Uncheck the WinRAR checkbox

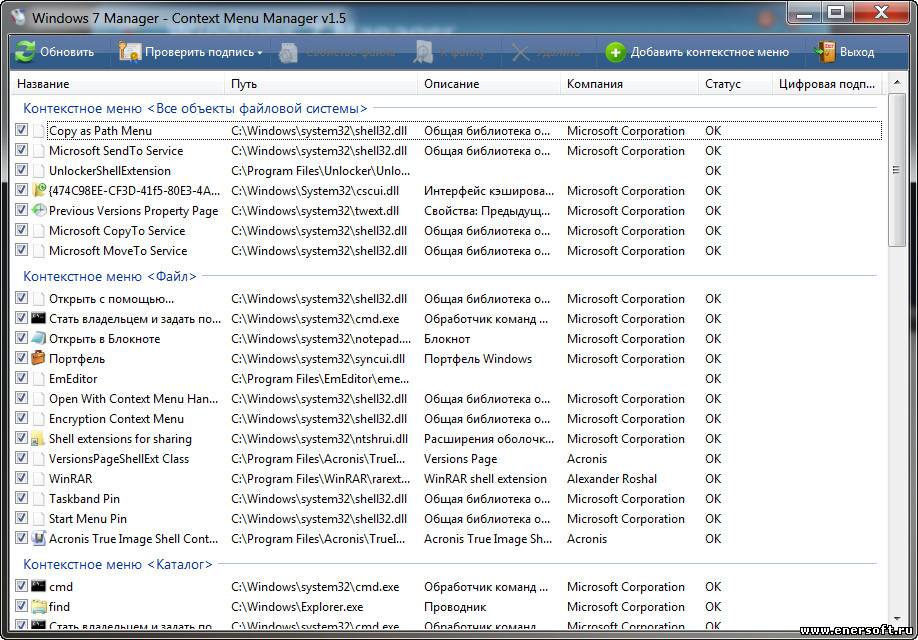[22, 478]
